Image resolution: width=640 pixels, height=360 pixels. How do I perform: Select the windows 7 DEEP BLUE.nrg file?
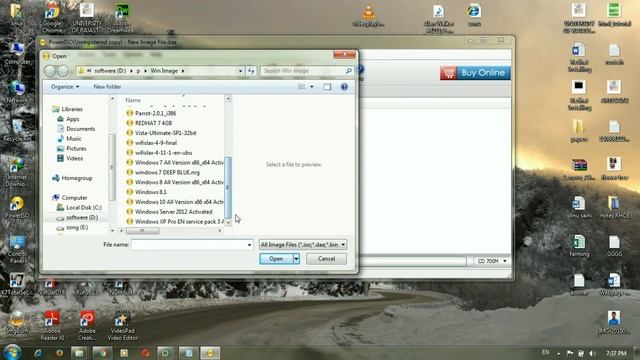click(163, 172)
